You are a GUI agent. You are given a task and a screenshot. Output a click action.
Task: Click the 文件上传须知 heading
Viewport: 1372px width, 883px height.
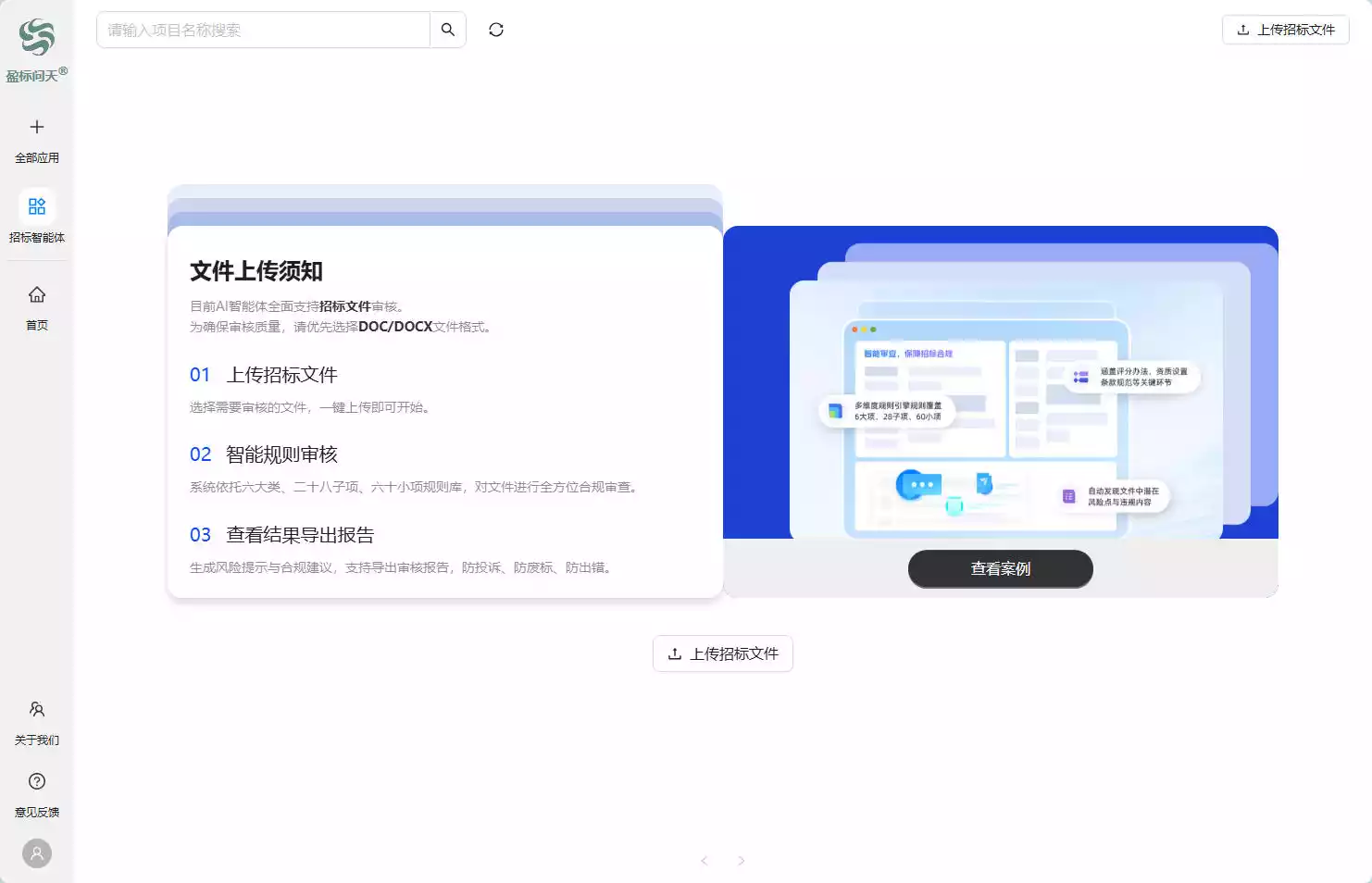pyautogui.click(x=256, y=271)
